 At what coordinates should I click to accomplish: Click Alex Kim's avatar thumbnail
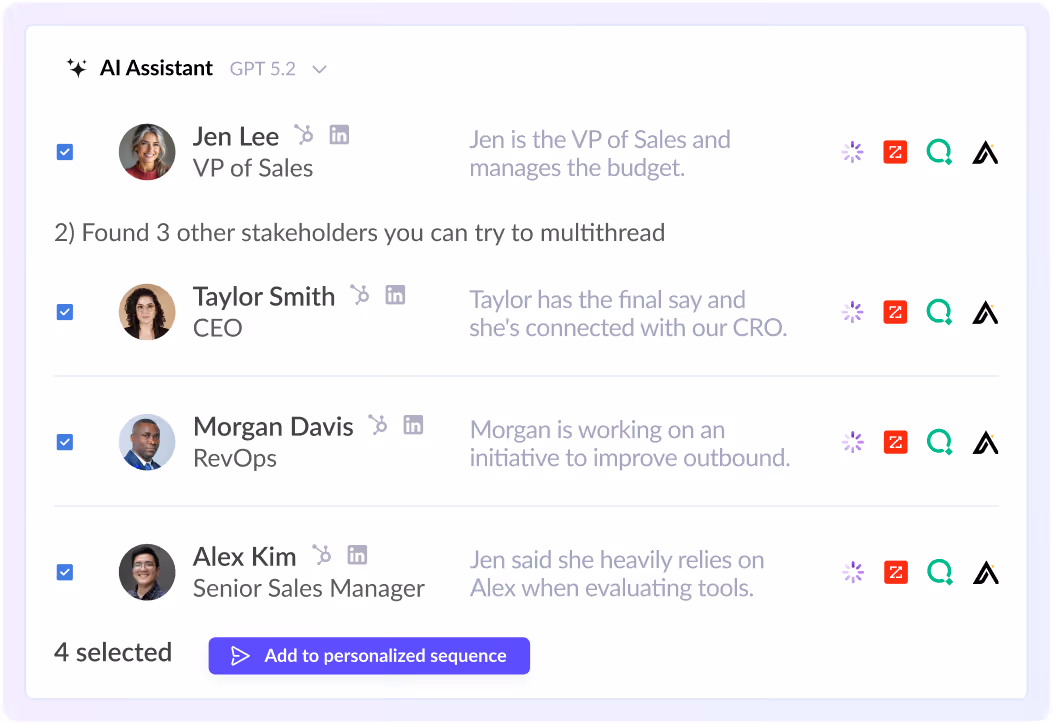[147, 572]
